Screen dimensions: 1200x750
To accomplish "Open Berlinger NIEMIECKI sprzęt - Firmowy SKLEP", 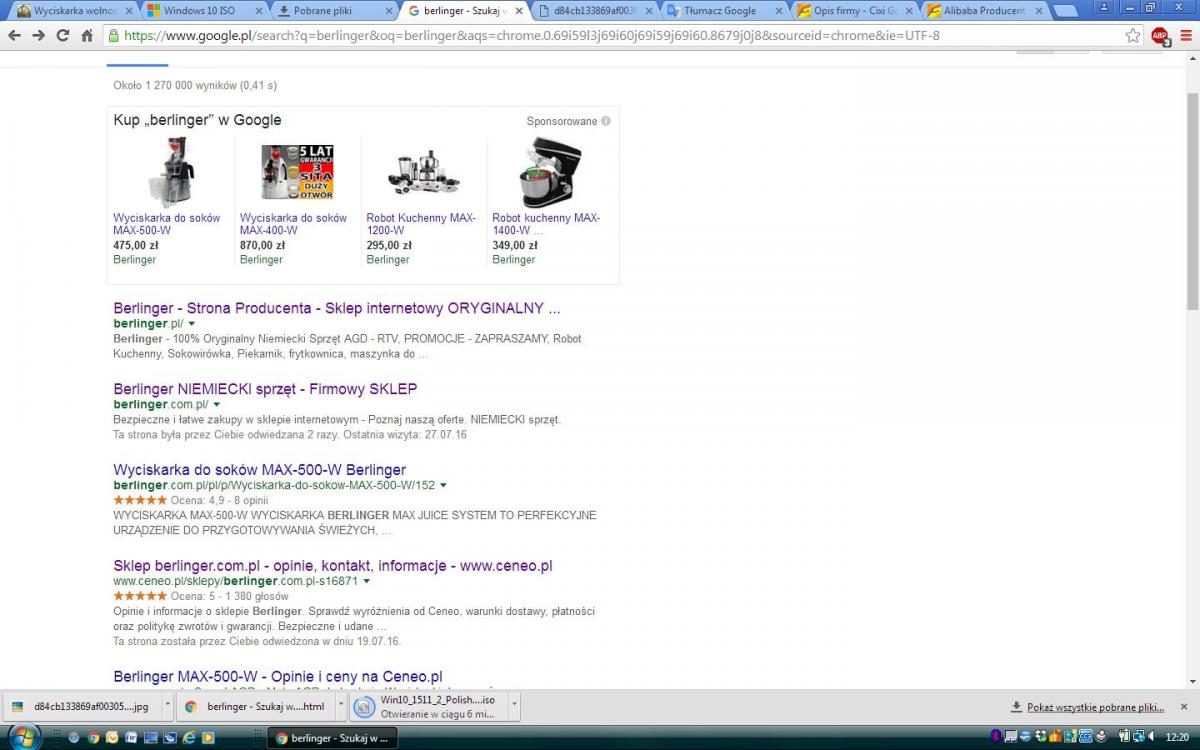I will [x=265, y=389].
